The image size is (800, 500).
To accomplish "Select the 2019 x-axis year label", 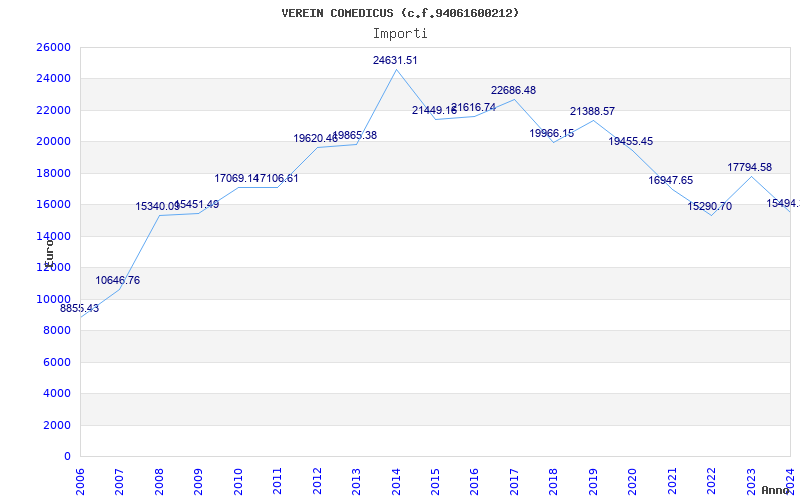I will [593, 482].
